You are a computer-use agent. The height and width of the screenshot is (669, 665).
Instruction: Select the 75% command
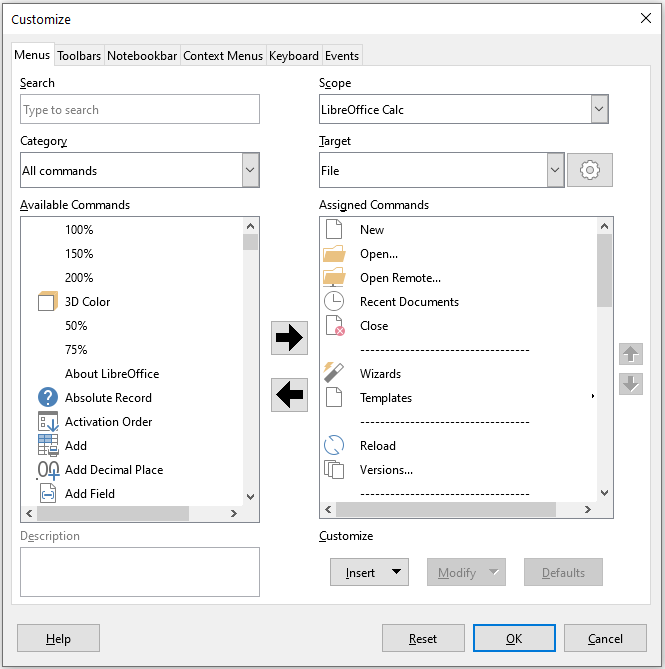click(76, 349)
